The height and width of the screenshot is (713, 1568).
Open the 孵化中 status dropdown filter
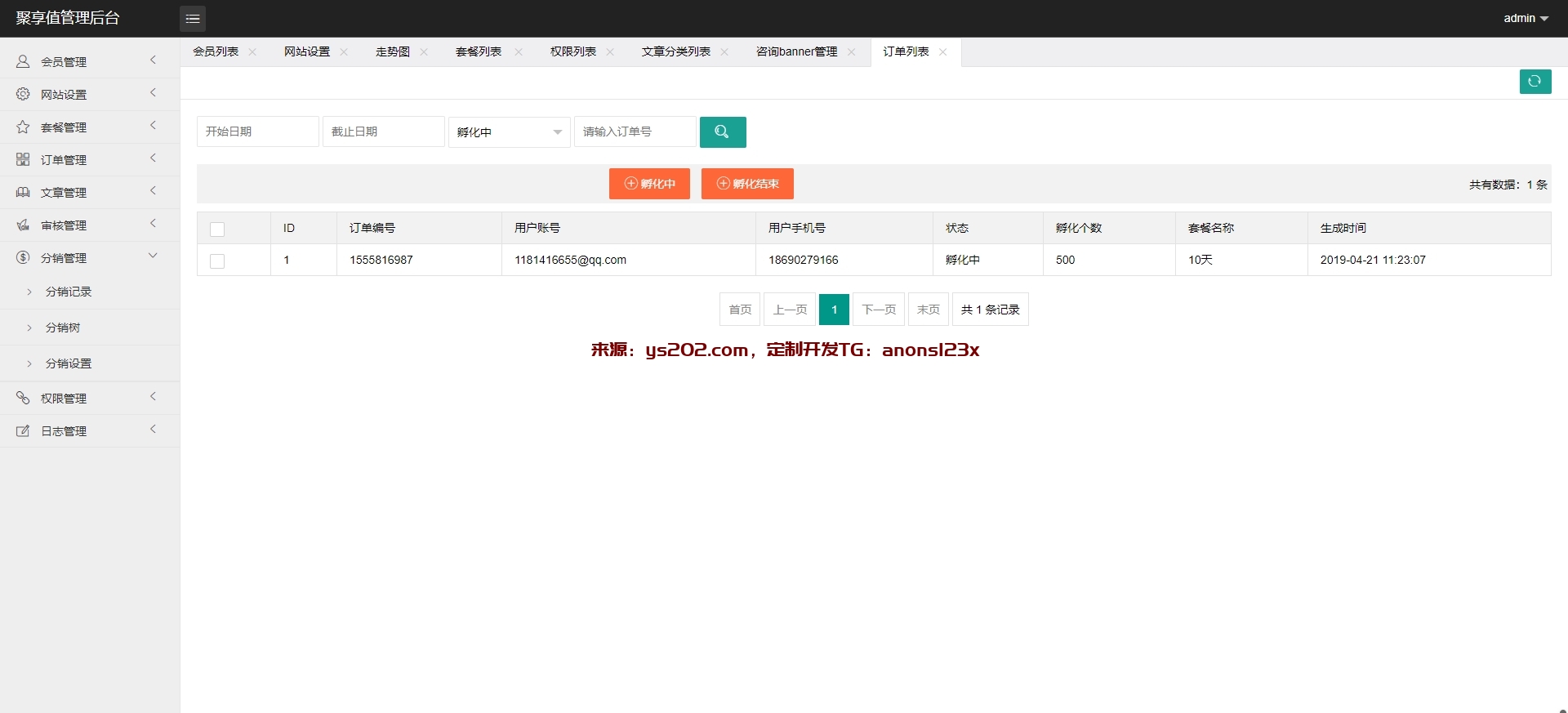click(509, 132)
